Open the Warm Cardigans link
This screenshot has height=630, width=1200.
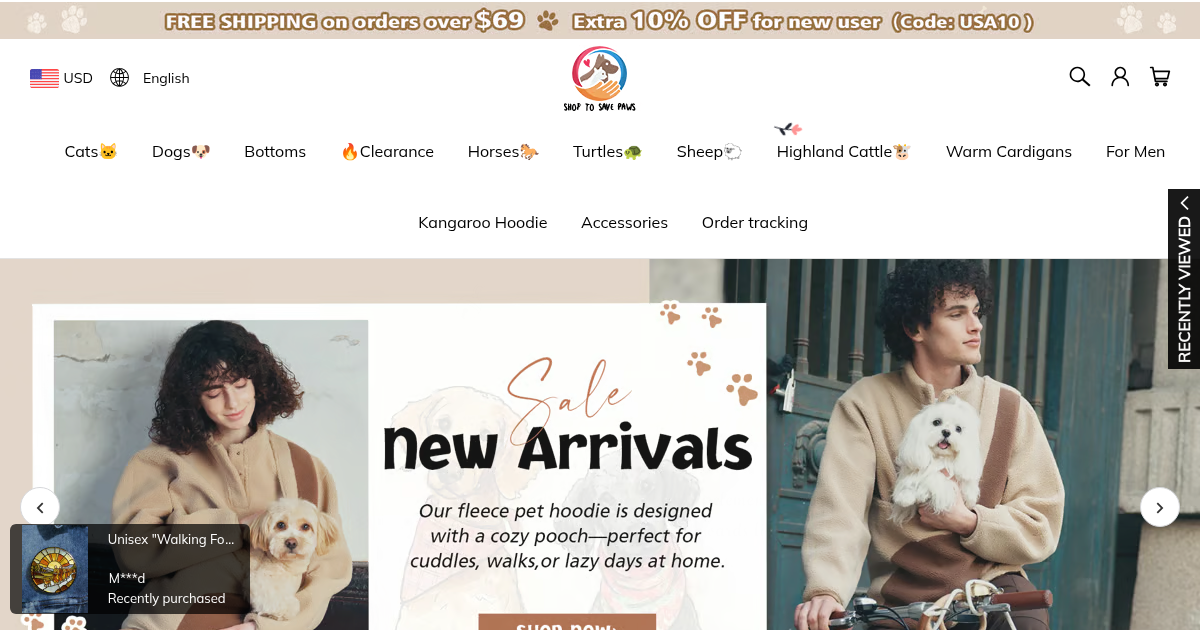click(1009, 152)
